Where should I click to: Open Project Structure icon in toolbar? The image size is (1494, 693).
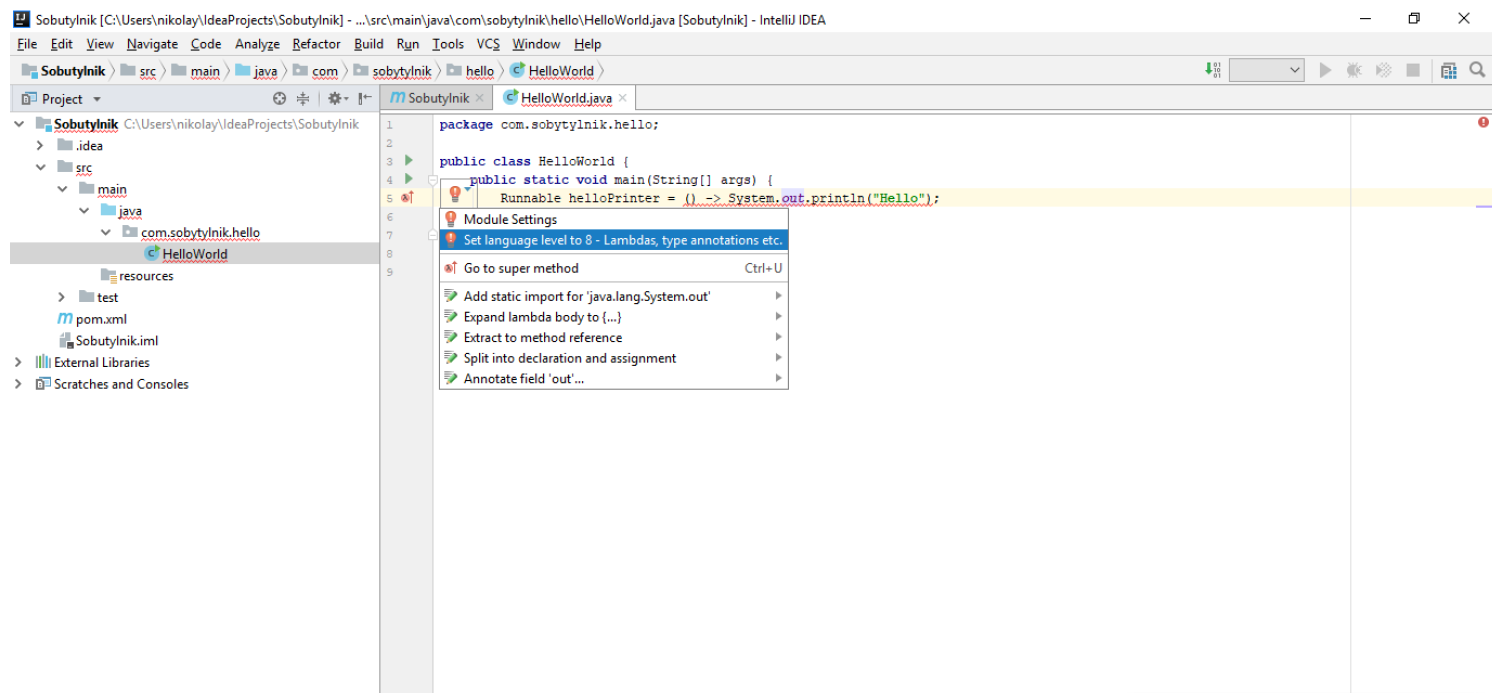1449,70
